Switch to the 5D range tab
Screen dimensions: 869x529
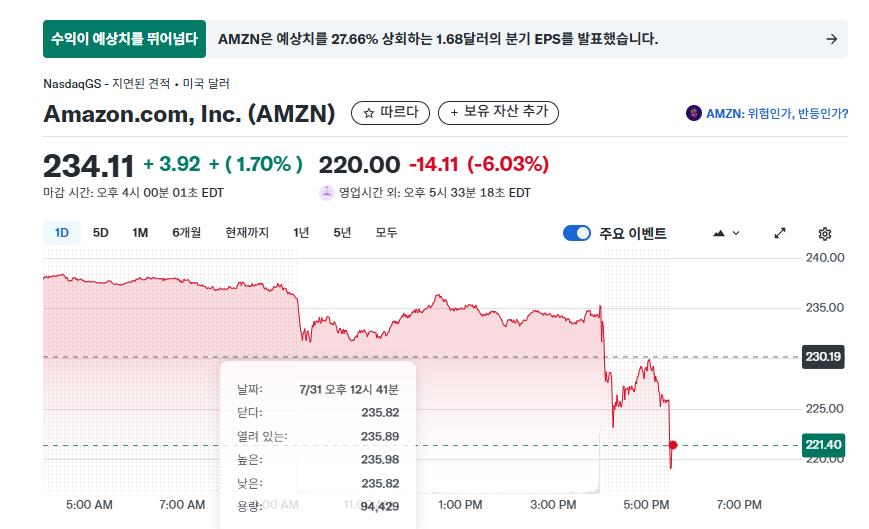coord(100,233)
